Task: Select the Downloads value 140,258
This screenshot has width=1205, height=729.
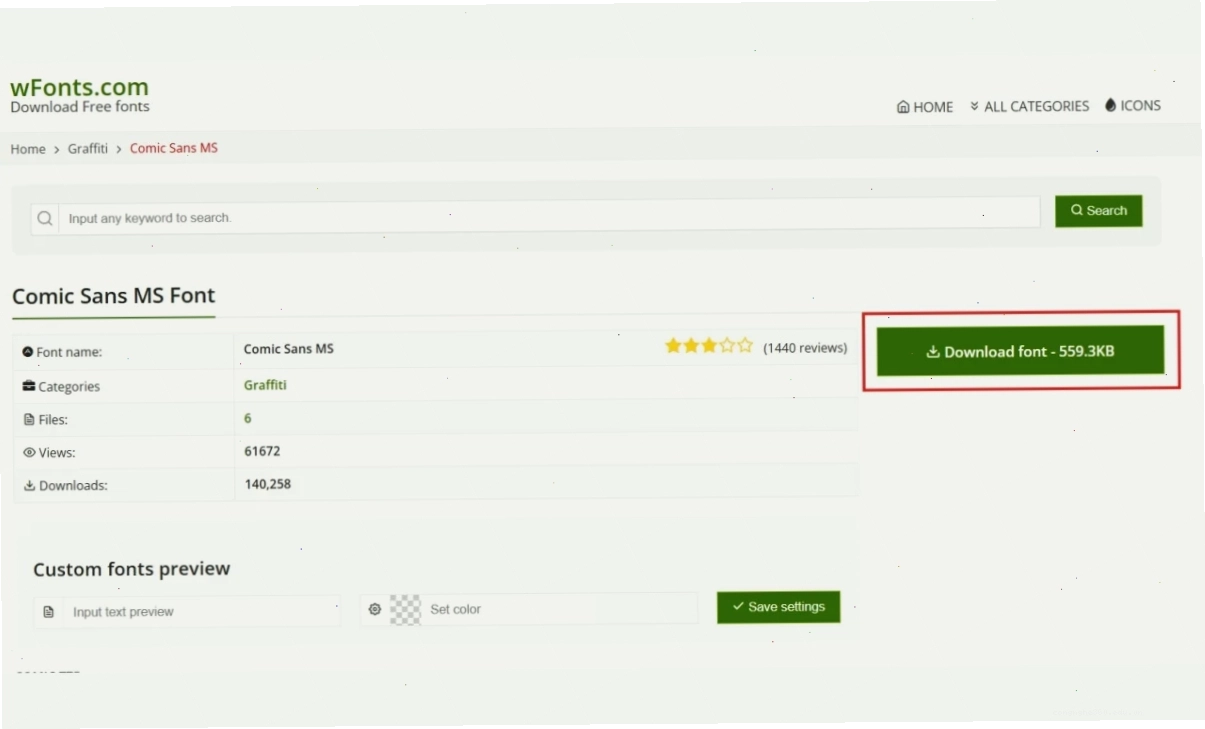Action: tap(268, 484)
